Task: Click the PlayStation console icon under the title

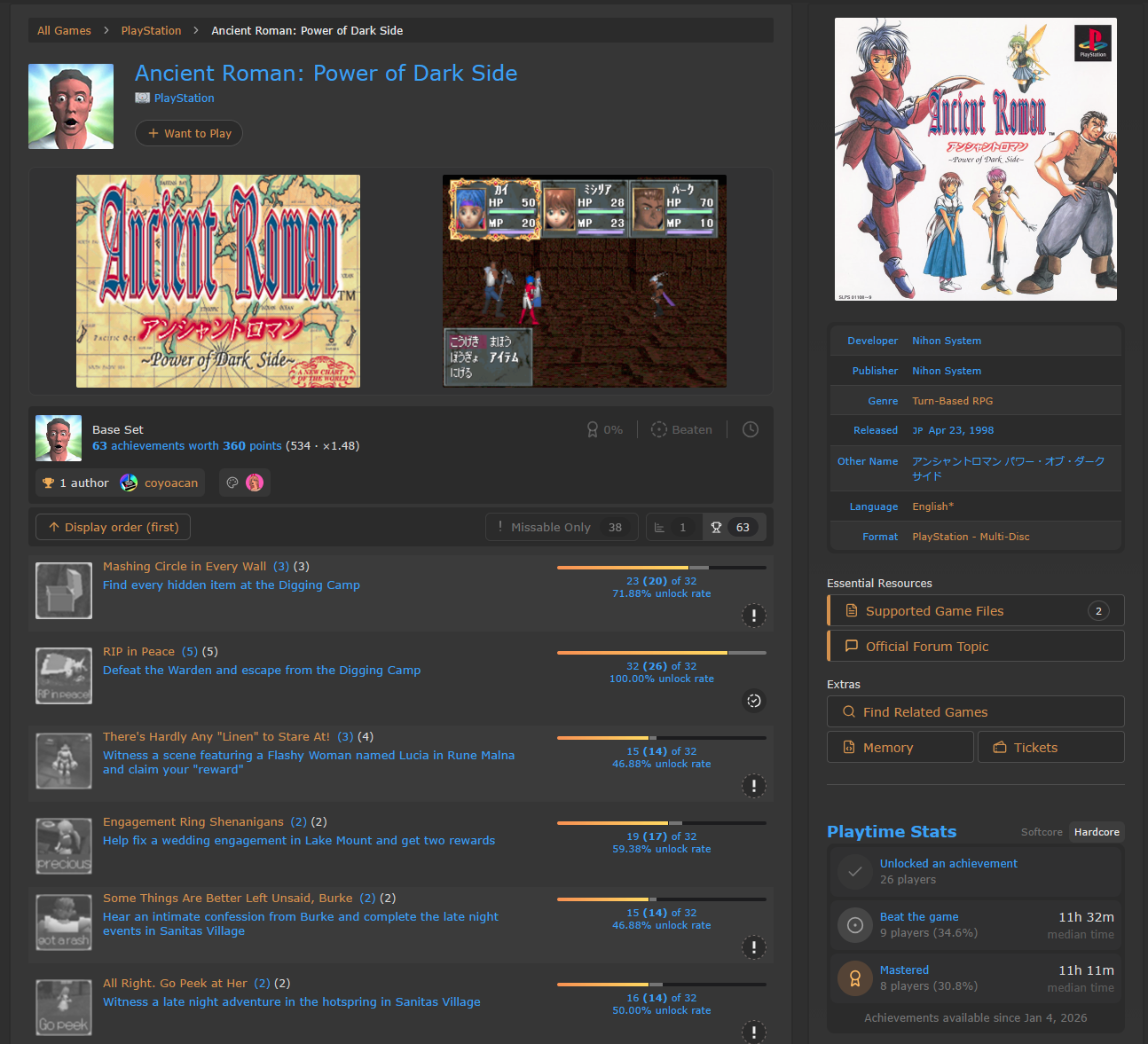Action: coord(143,98)
